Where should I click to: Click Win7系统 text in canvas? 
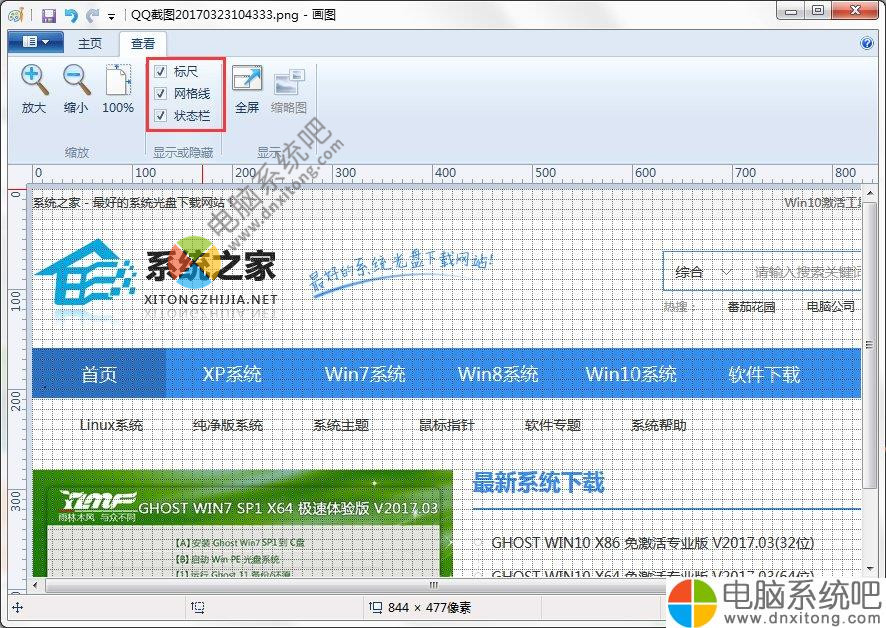click(365, 374)
